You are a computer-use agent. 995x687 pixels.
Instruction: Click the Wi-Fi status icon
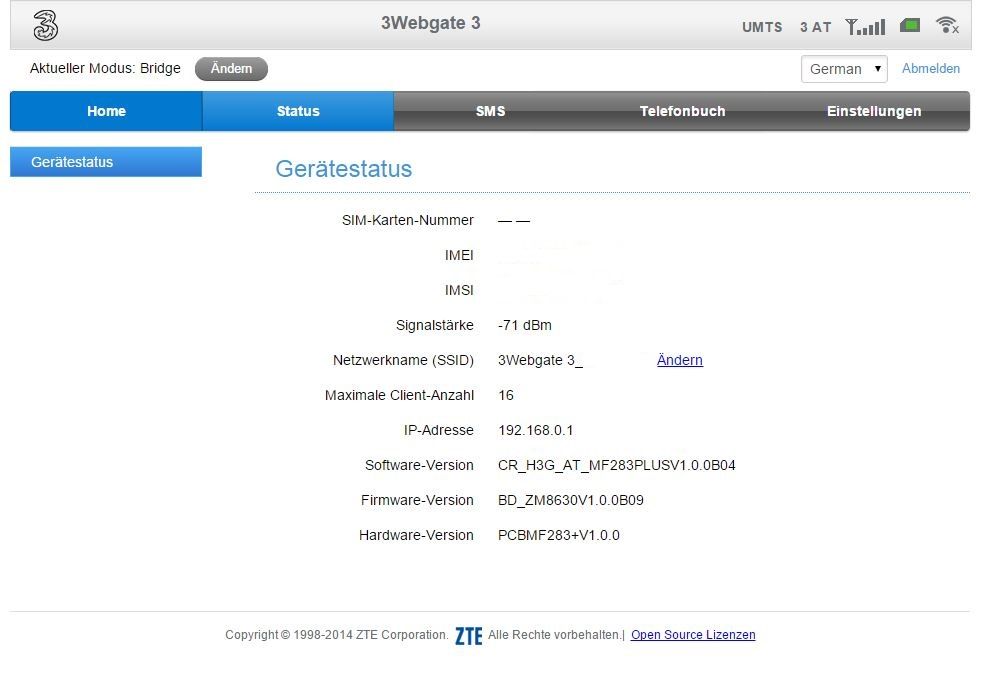pyautogui.click(x=946, y=25)
